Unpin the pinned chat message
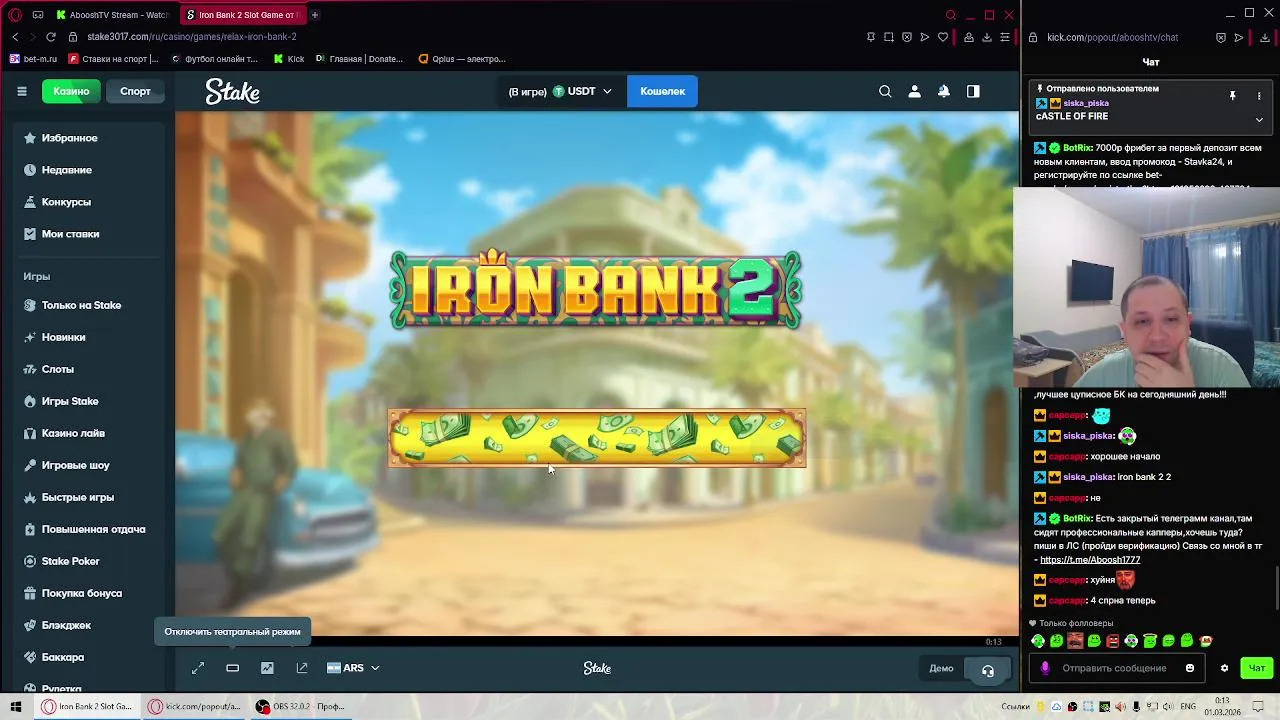 [1232, 96]
